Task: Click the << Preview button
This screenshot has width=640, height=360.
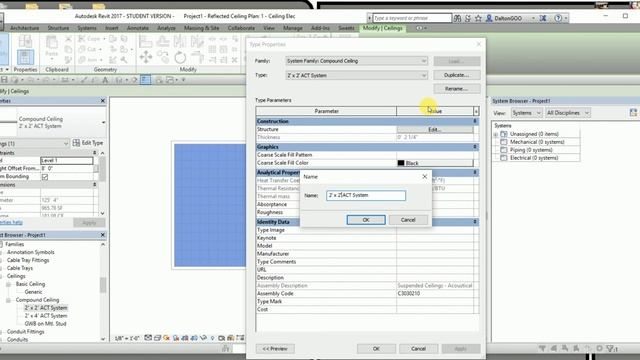Action: pos(275,349)
